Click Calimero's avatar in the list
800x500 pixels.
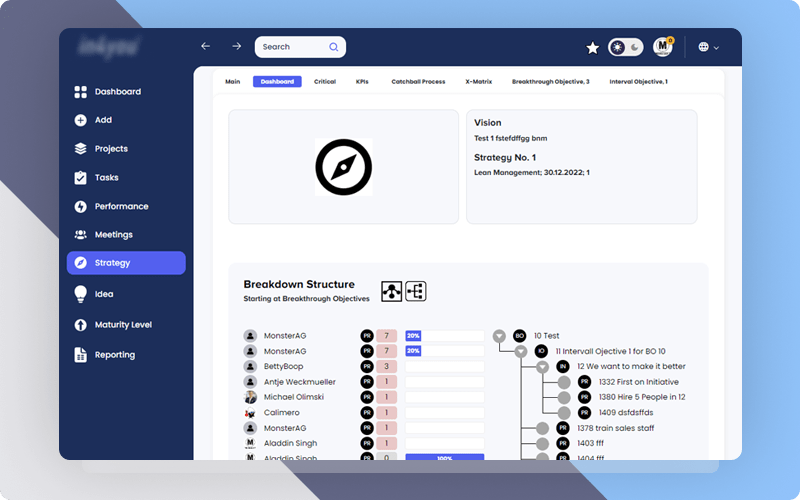click(250, 413)
